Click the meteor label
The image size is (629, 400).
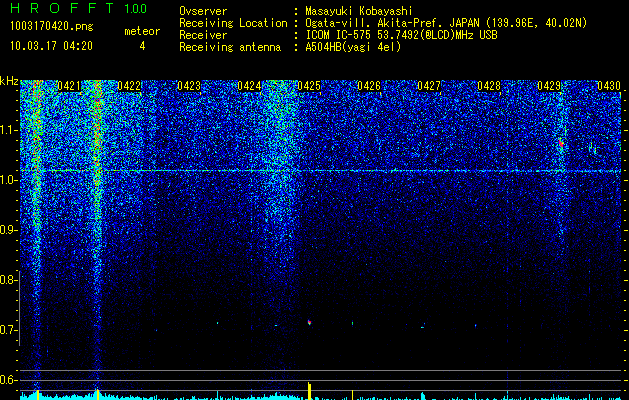tap(142, 31)
